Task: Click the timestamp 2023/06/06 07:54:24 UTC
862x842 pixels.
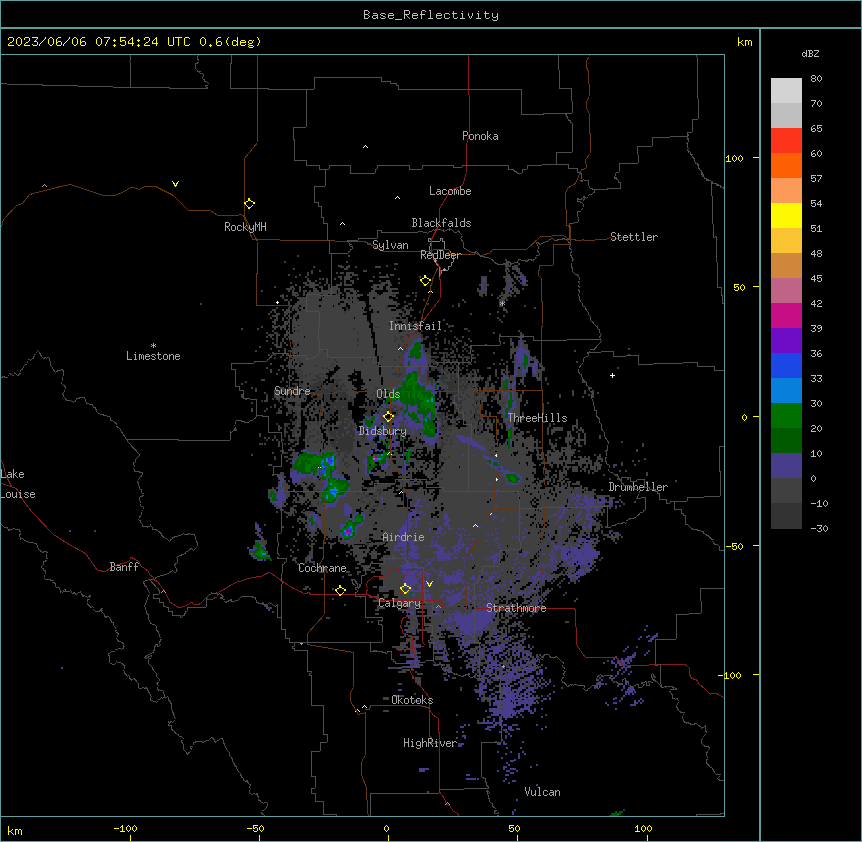Action: tap(99, 42)
